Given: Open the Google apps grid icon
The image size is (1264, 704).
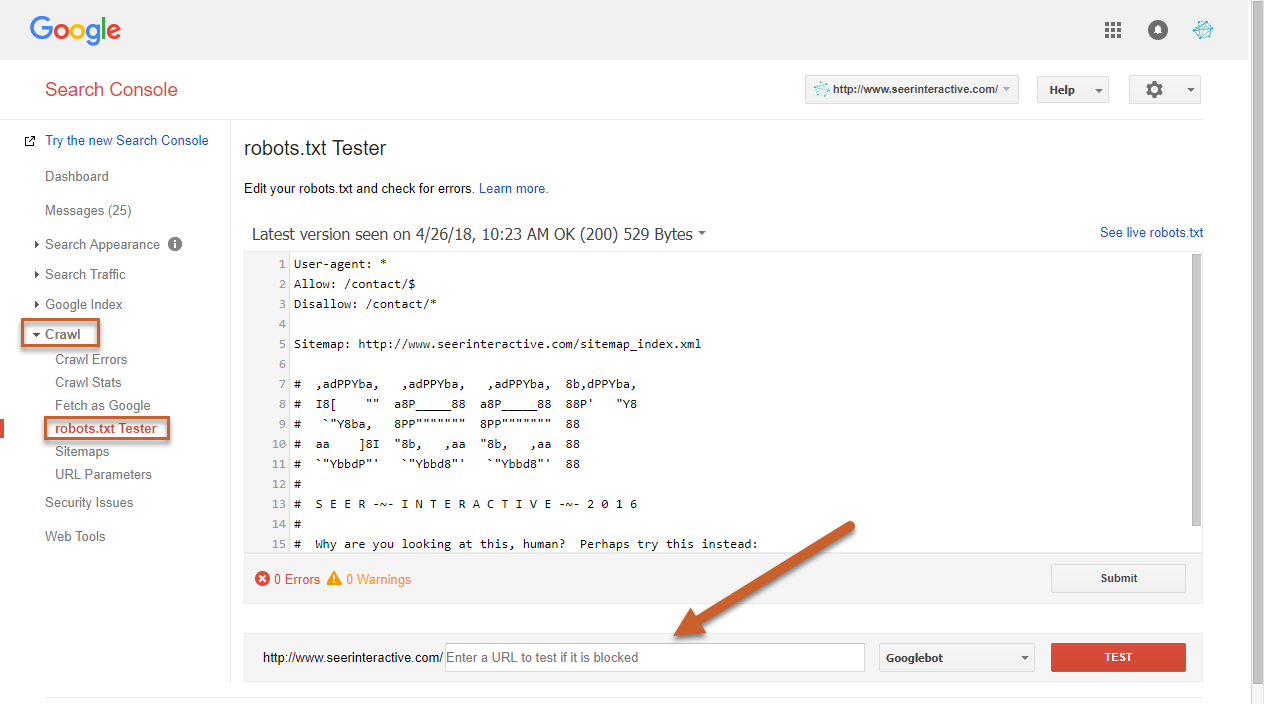Looking at the screenshot, I should 1113,30.
